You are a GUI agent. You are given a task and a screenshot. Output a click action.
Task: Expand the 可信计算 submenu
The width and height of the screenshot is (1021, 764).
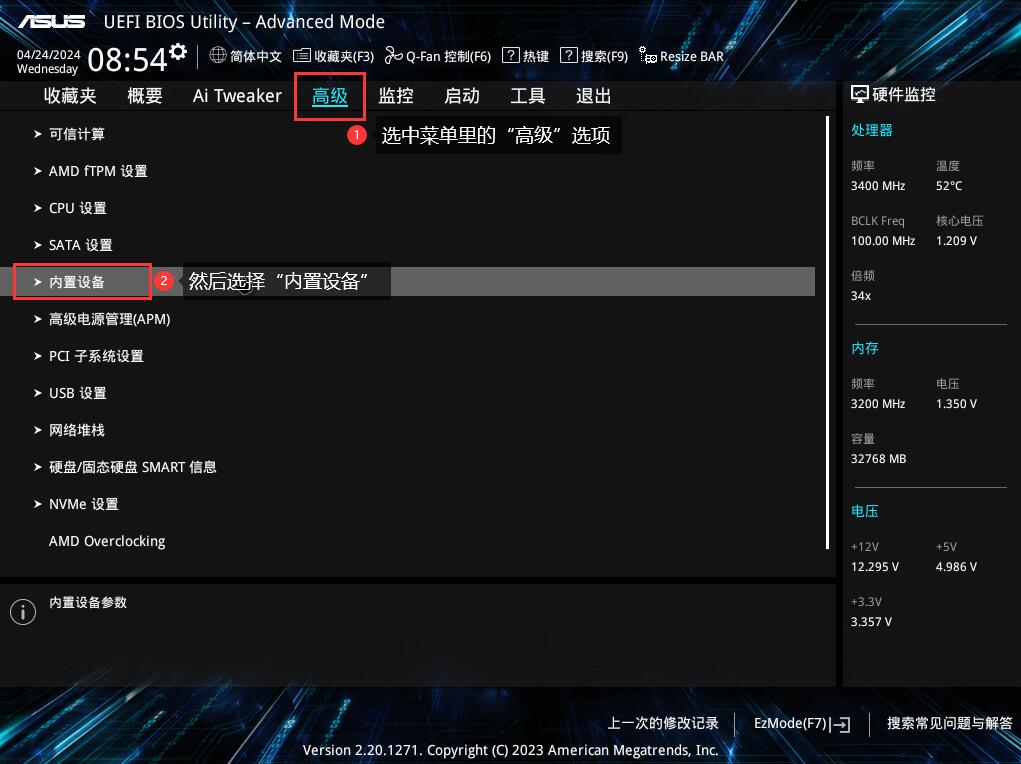[77, 134]
